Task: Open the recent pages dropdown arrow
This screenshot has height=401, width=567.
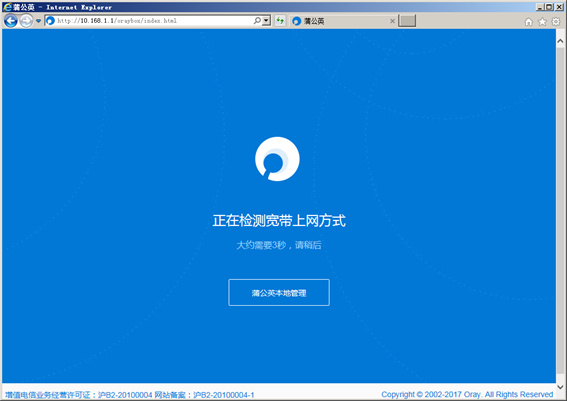Action: click(x=38, y=21)
